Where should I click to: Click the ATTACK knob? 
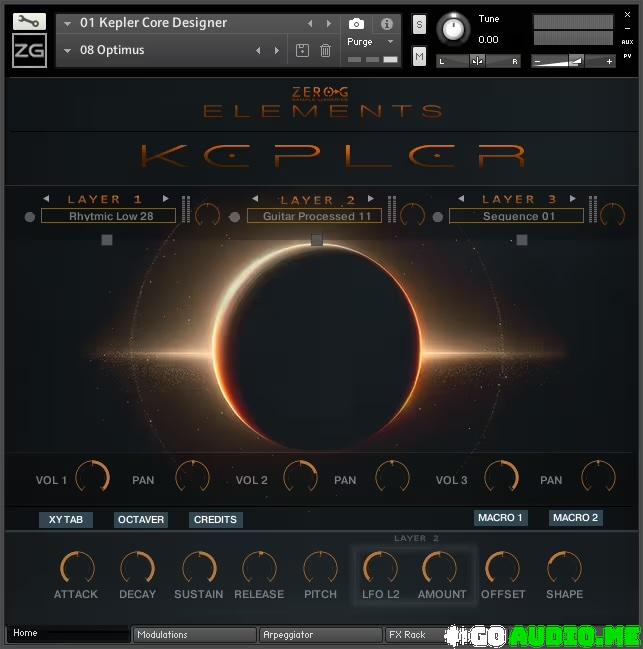tap(76, 568)
